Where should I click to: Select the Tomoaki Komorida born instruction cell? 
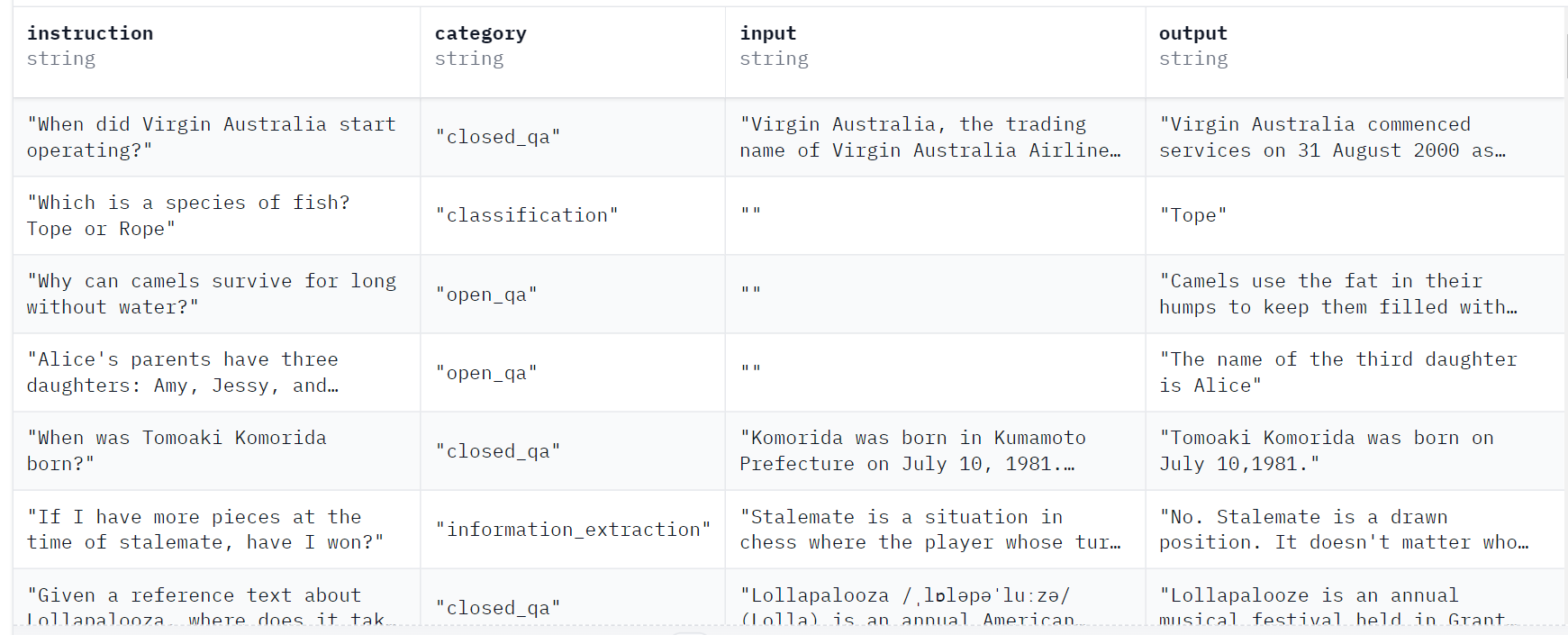click(x=216, y=450)
